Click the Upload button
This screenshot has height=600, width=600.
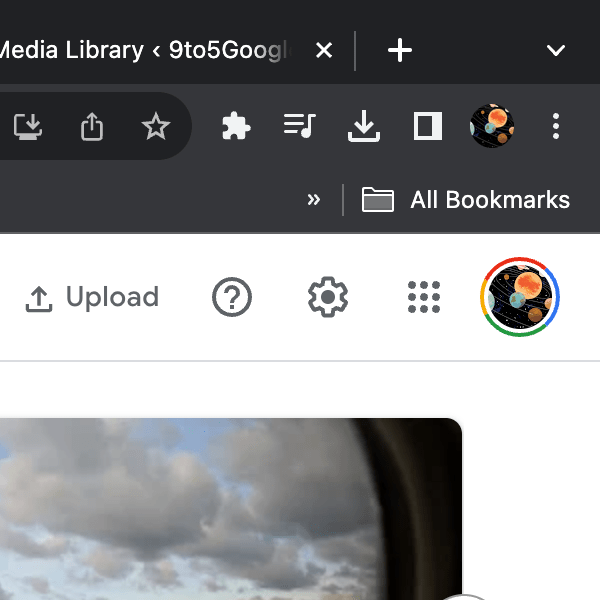click(x=92, y=298)
